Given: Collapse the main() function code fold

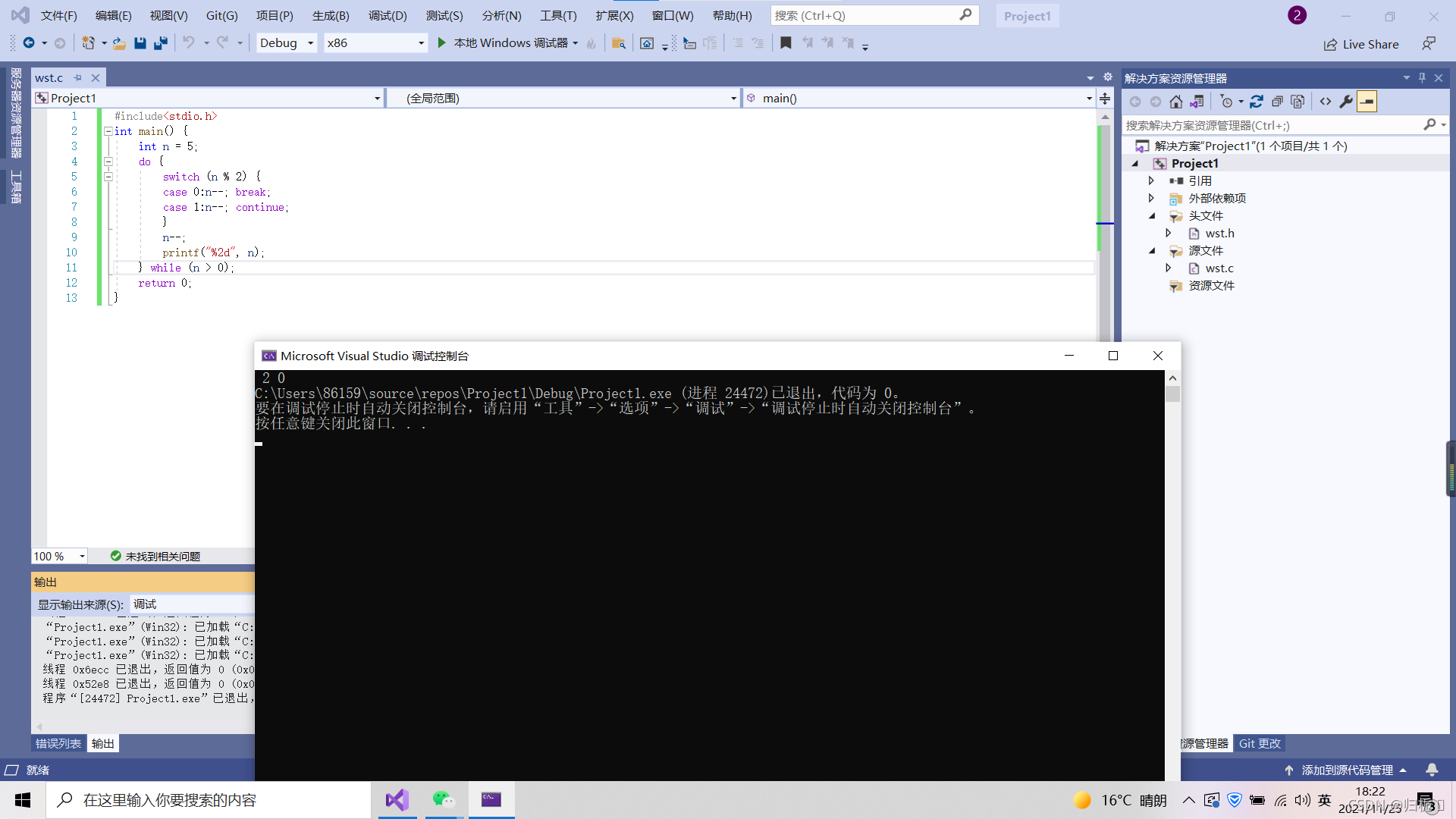Looking at the screenshot, I should pos(108,131).
